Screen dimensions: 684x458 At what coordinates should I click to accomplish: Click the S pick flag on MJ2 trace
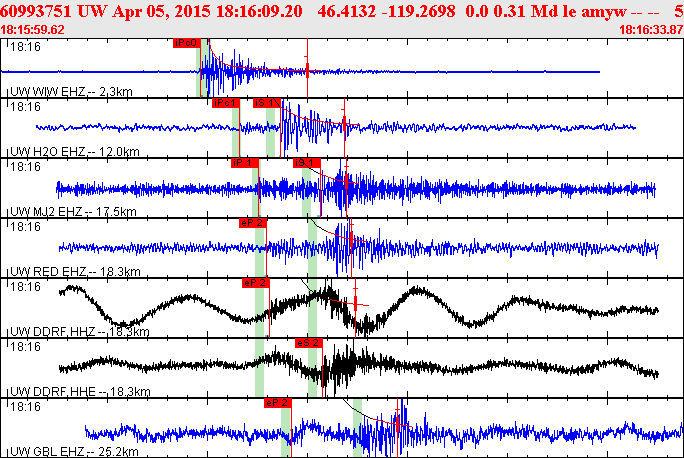pyautogui.click(x=305, y=163)
